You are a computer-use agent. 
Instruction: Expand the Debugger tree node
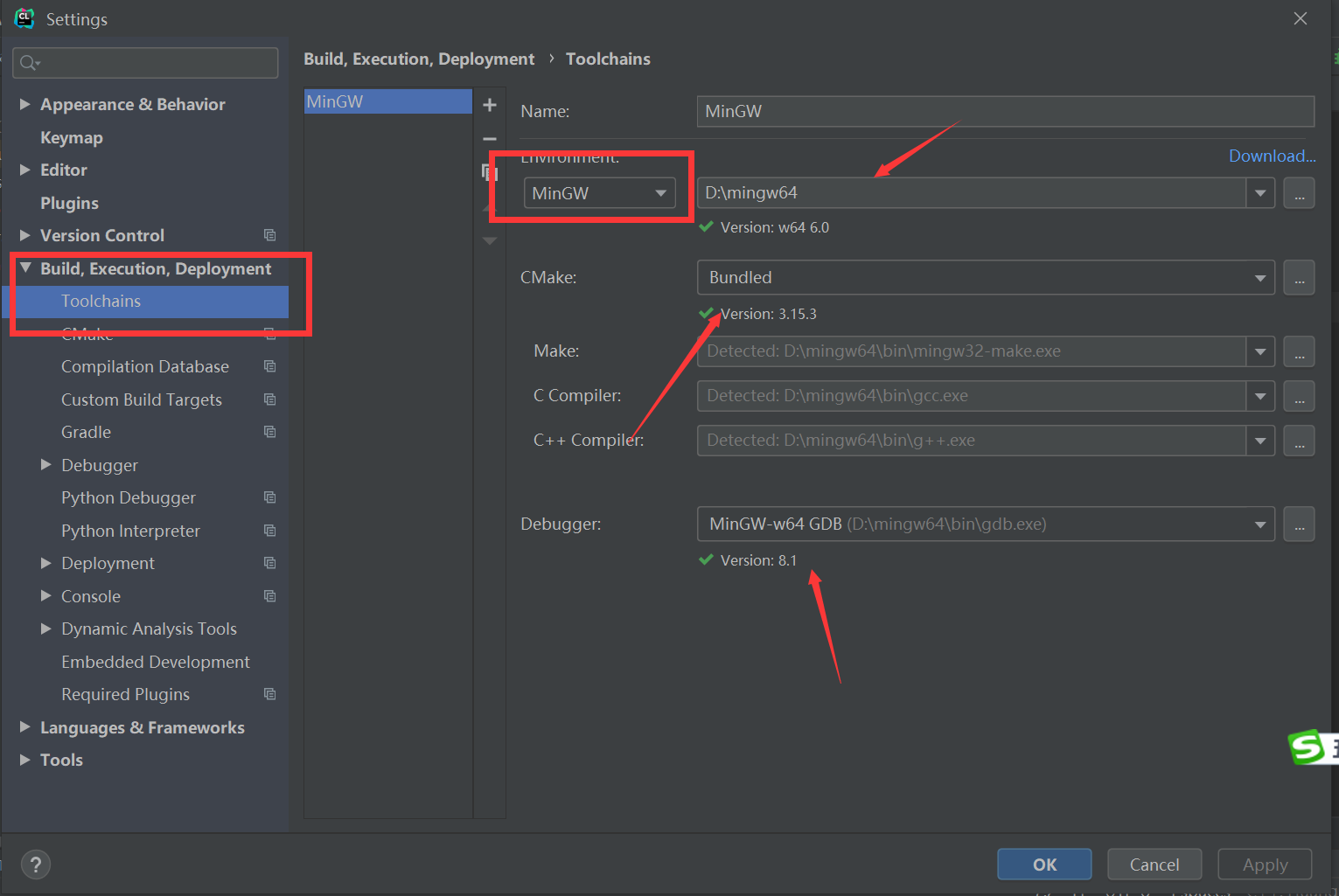pos(46,465)
